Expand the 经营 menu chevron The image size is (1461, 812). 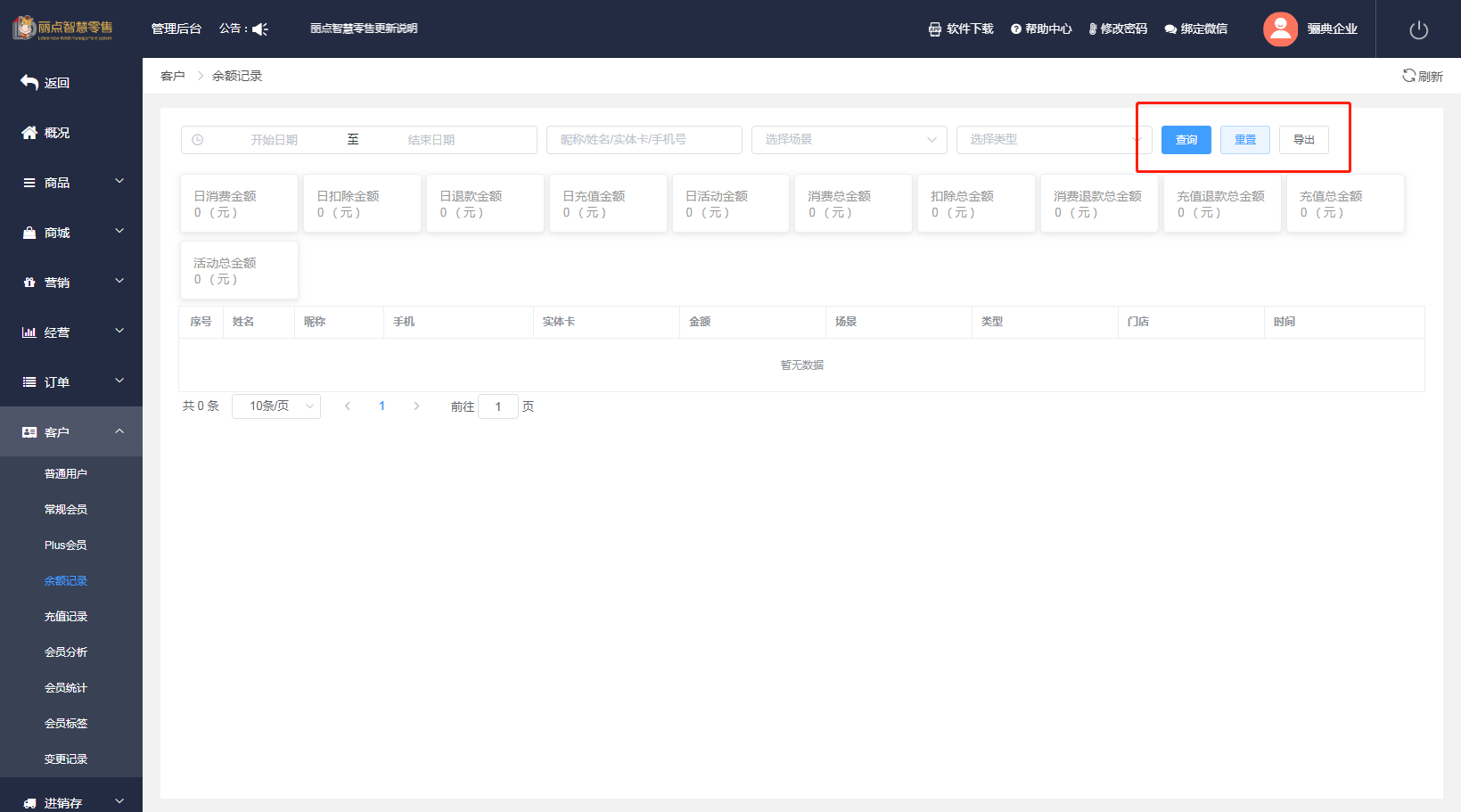(x=119, y=331)
